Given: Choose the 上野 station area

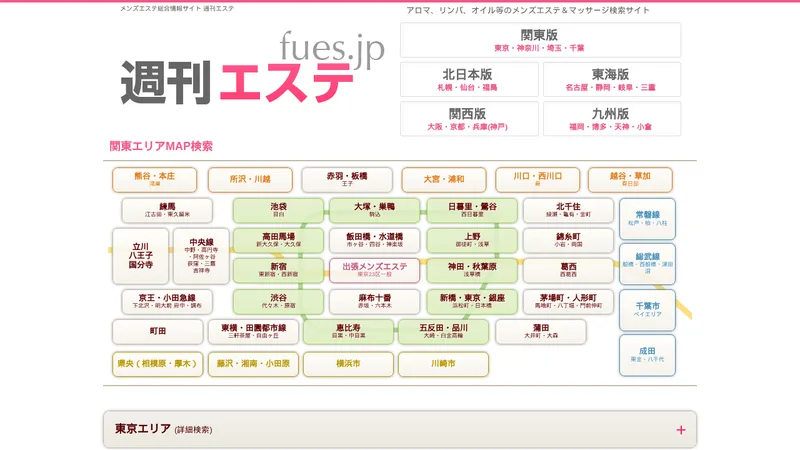Looking at the screenshot, I should 472,240.
